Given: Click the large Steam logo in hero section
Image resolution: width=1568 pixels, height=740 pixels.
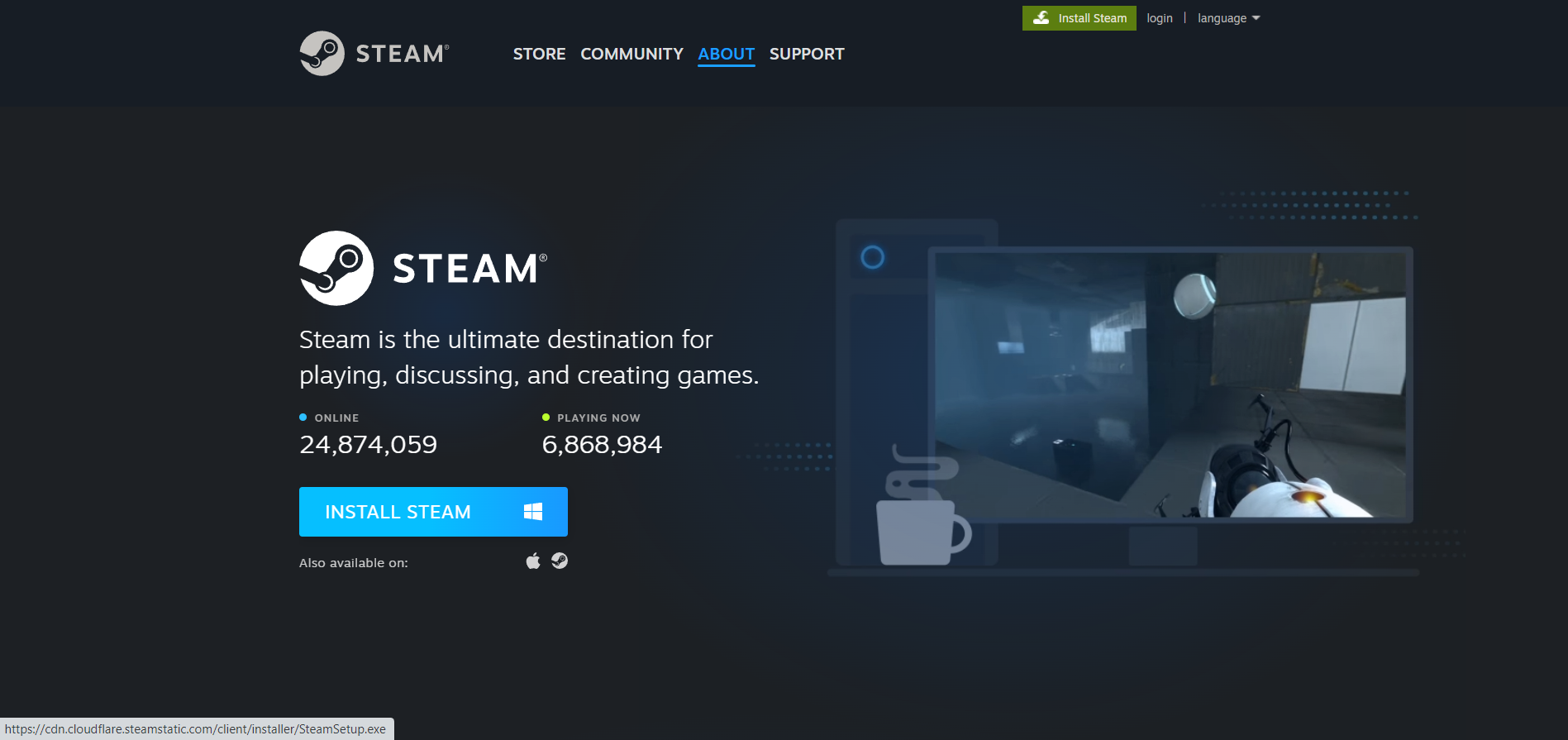Looking at the screenshot, I should [x=423, y=268].
